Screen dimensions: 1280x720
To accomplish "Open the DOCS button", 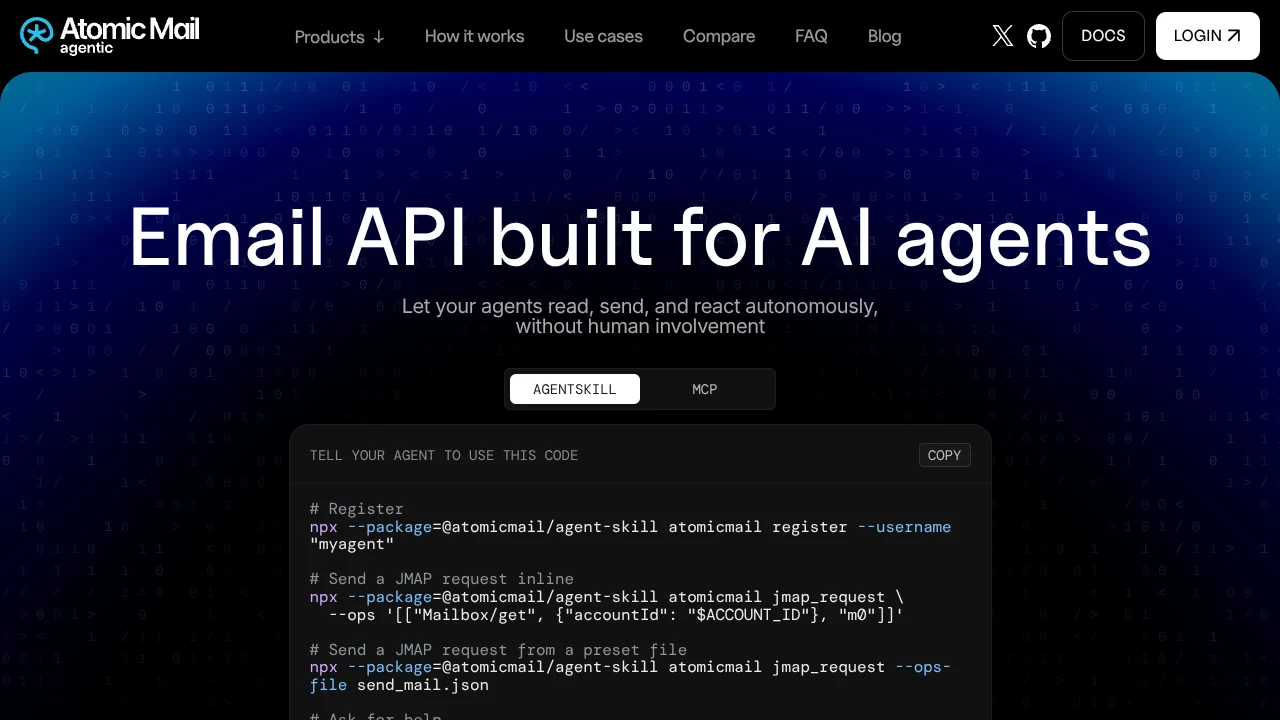I will pyautogui.click(x=1103, y=36).
